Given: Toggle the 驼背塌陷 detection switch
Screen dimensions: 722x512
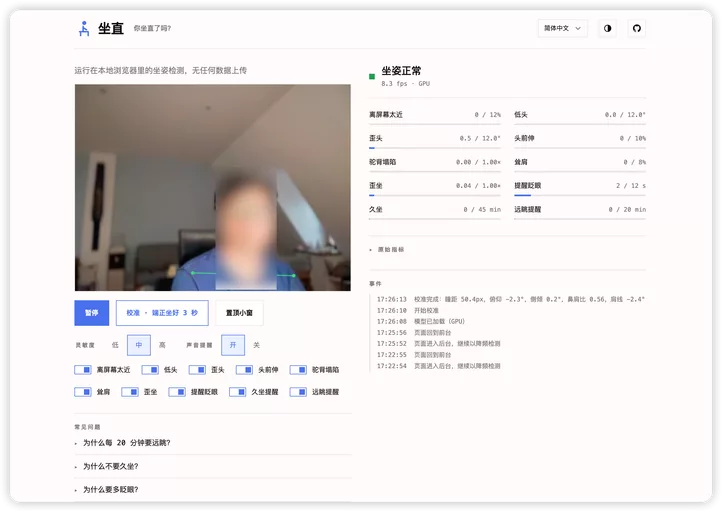Looking at the screenshot, I should click(x=298, y=370).
